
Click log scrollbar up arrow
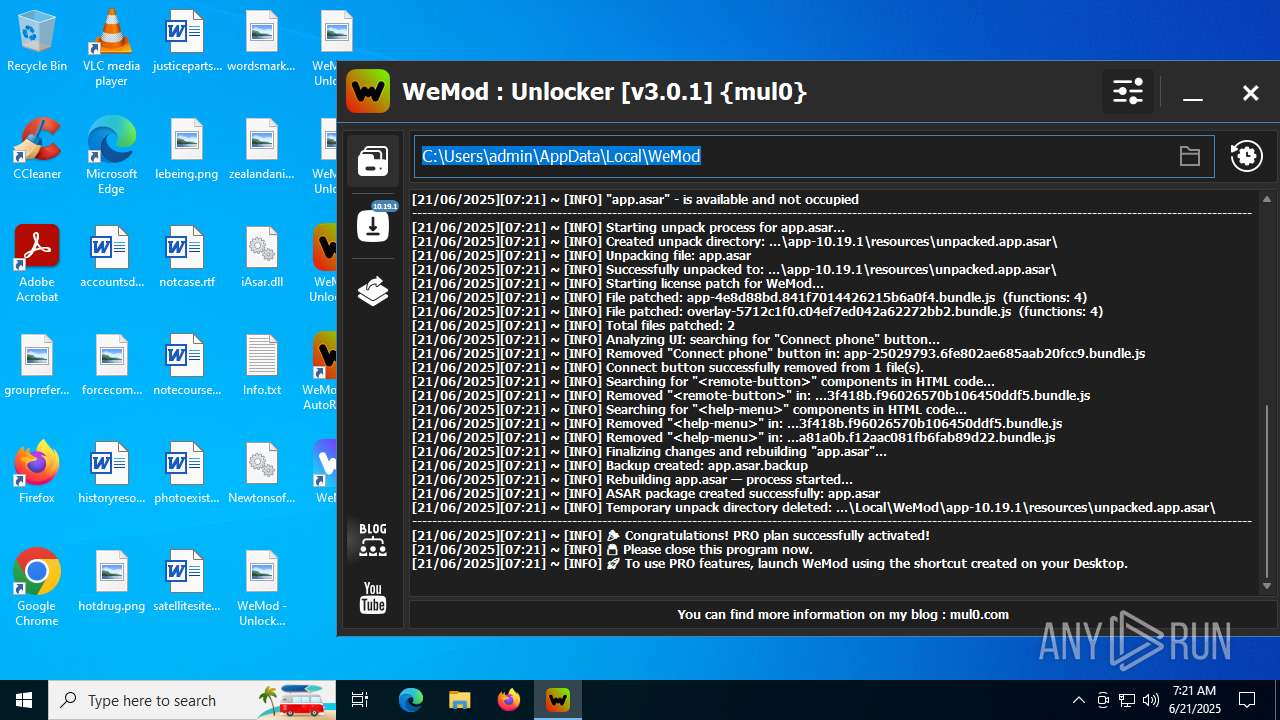1267,199
